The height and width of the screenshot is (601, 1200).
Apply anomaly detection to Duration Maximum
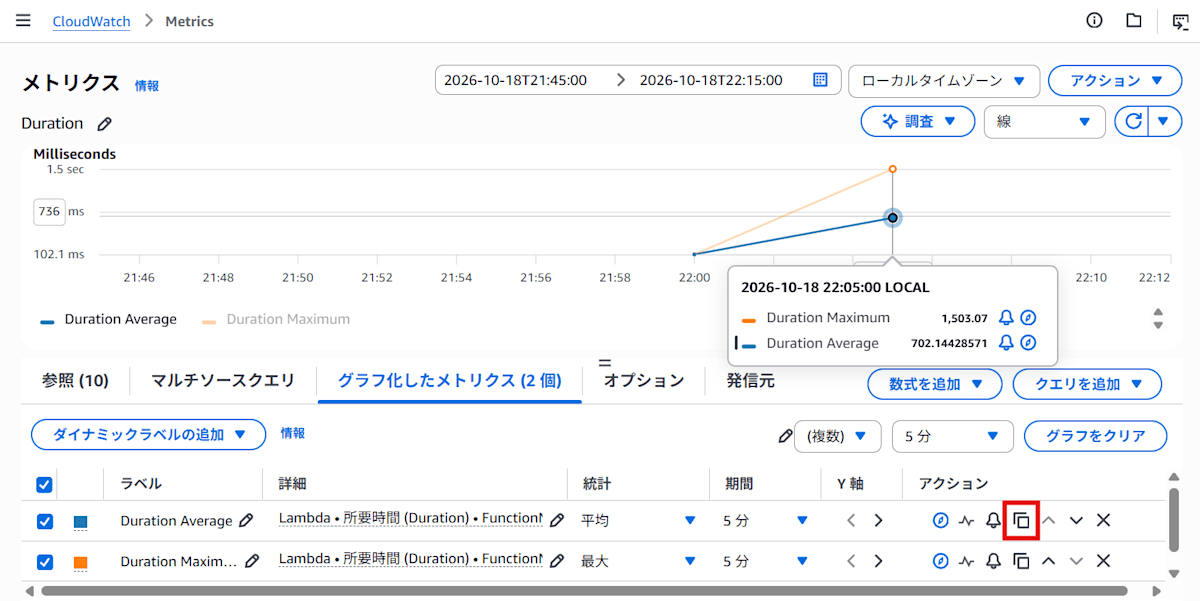(x=966, y=561)
